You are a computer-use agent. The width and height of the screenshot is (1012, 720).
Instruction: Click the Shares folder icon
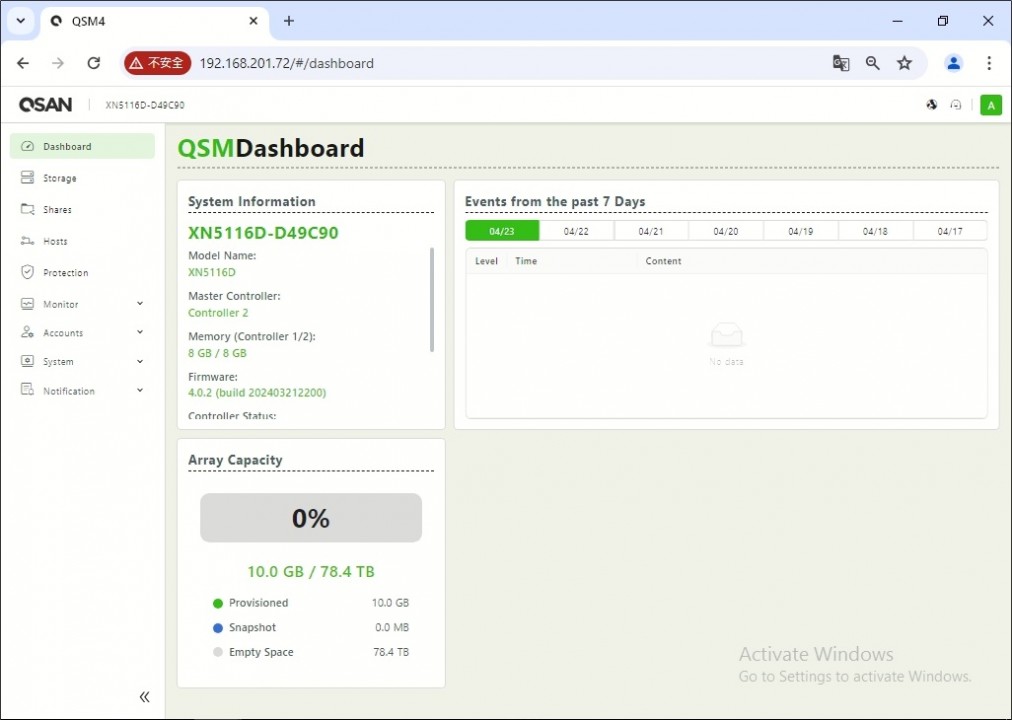[28, 210]
